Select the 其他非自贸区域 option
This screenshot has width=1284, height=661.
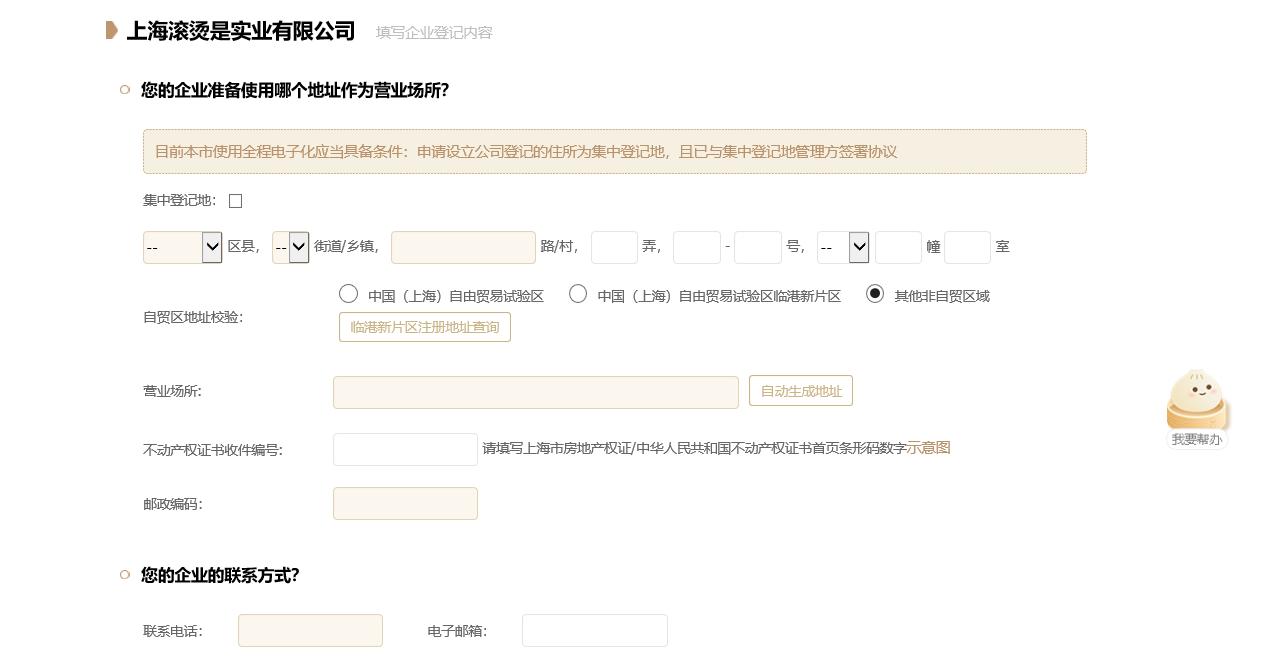tap(875, 293)
